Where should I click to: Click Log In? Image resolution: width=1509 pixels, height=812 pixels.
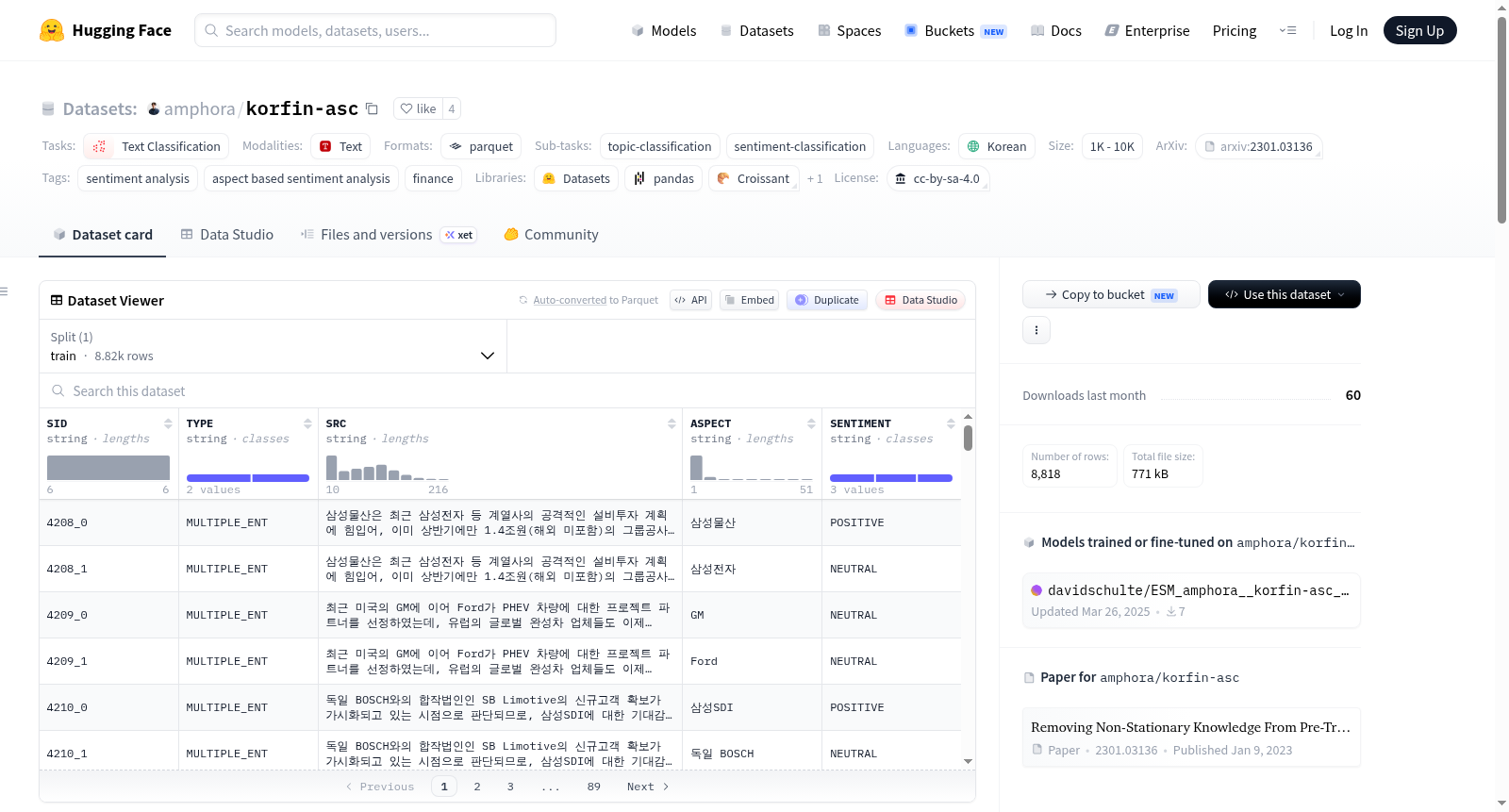pyautogui.click(x=1349, y=30)
